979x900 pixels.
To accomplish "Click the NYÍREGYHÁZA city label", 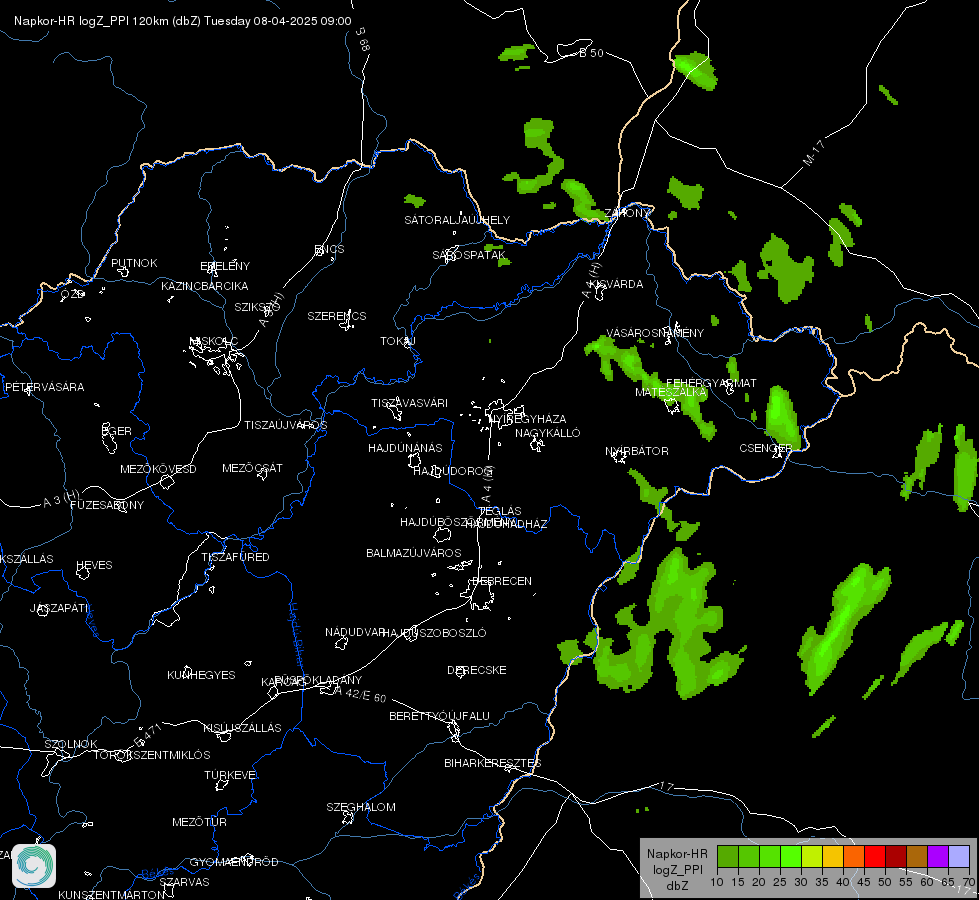I will click(x=528, y=418).
